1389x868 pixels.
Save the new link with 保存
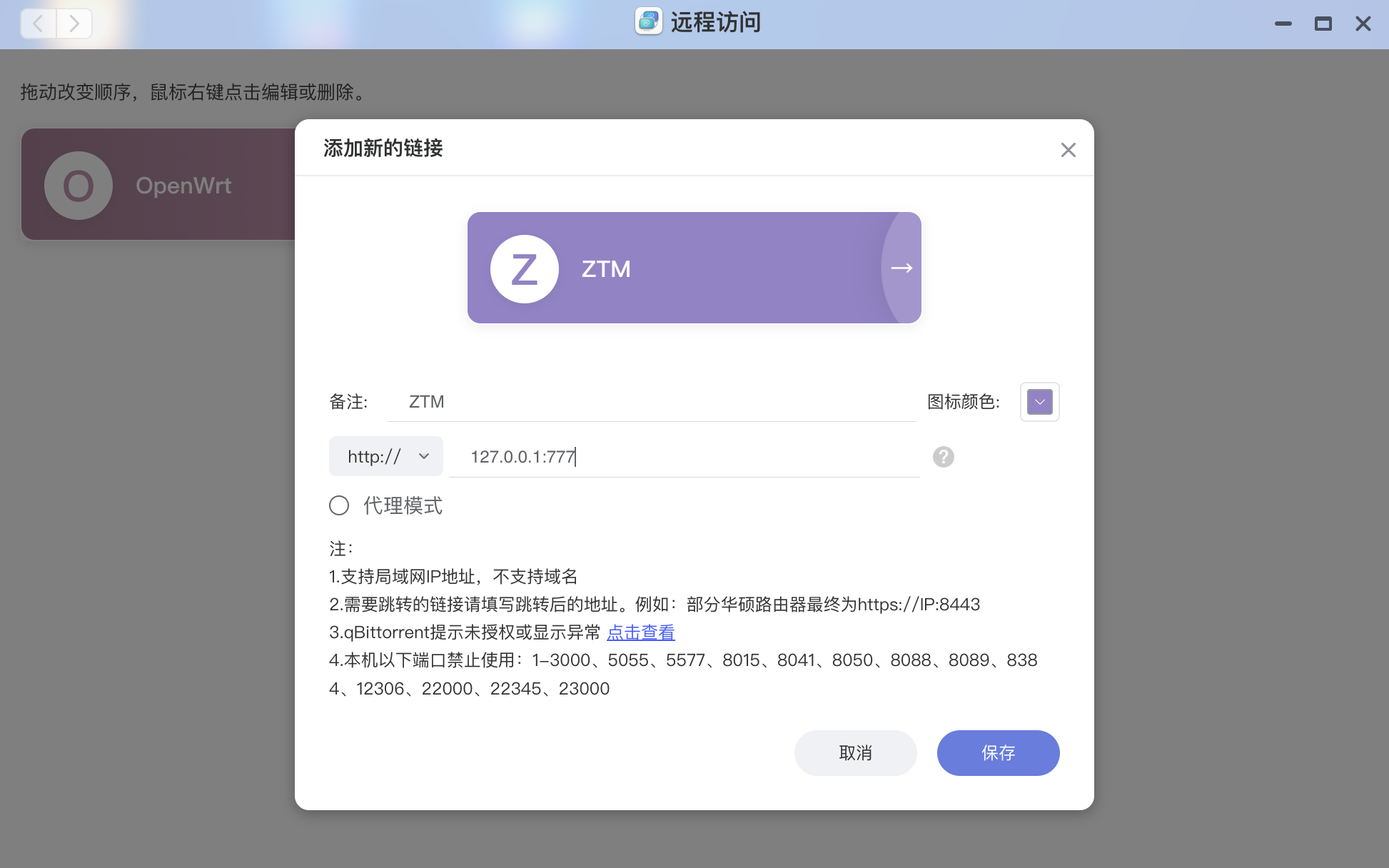pos(998,752)
